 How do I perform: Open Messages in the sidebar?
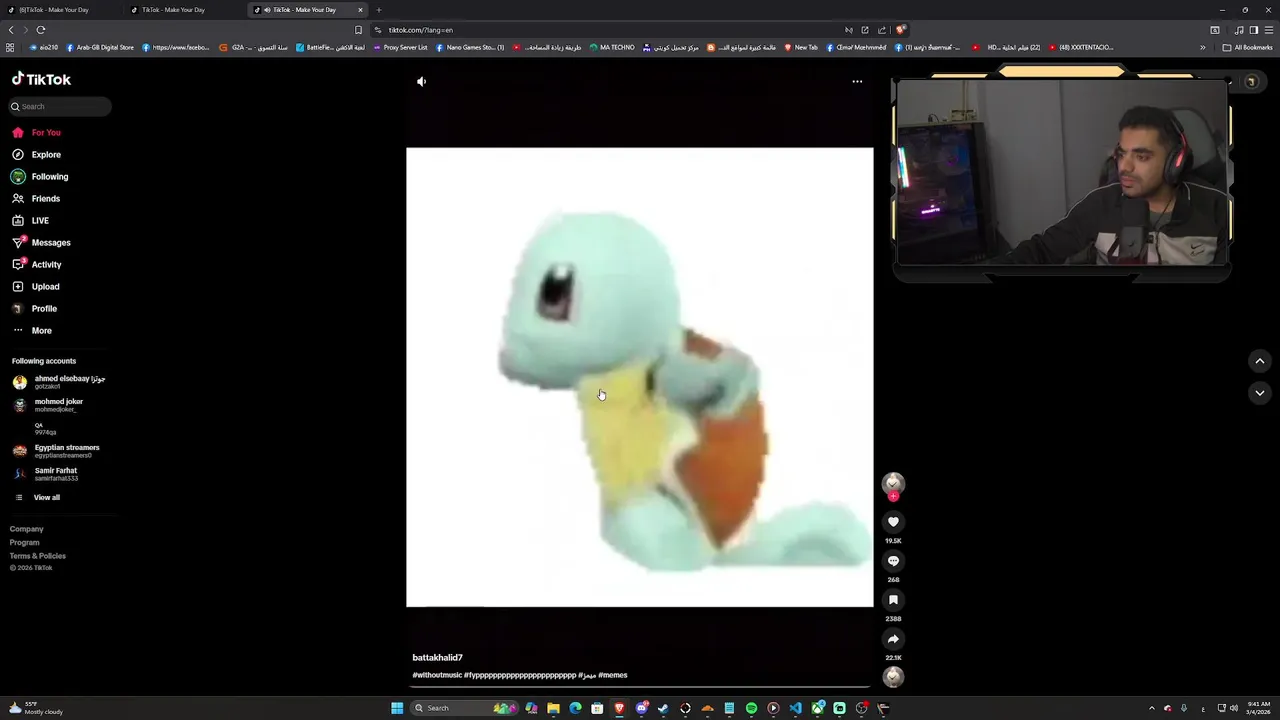coord(41,243)
